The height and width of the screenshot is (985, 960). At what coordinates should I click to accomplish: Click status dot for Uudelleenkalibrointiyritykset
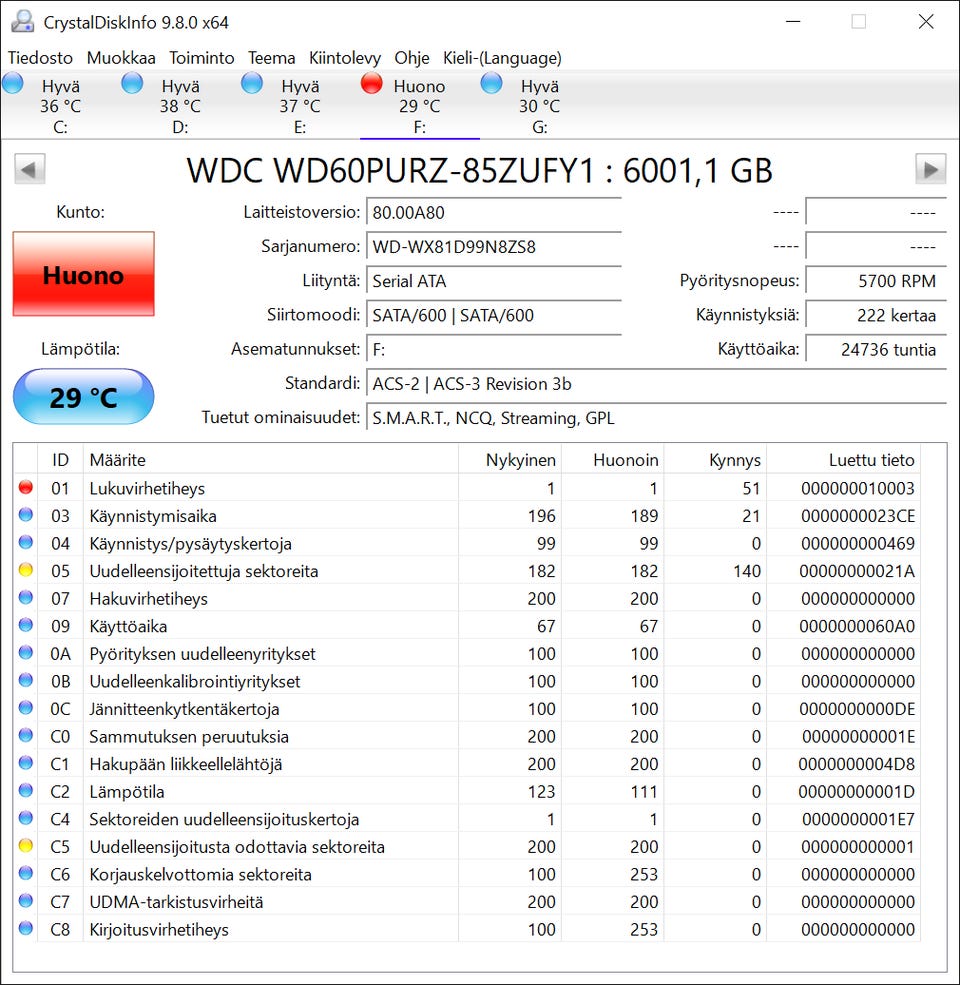click(x=26, y=680)
